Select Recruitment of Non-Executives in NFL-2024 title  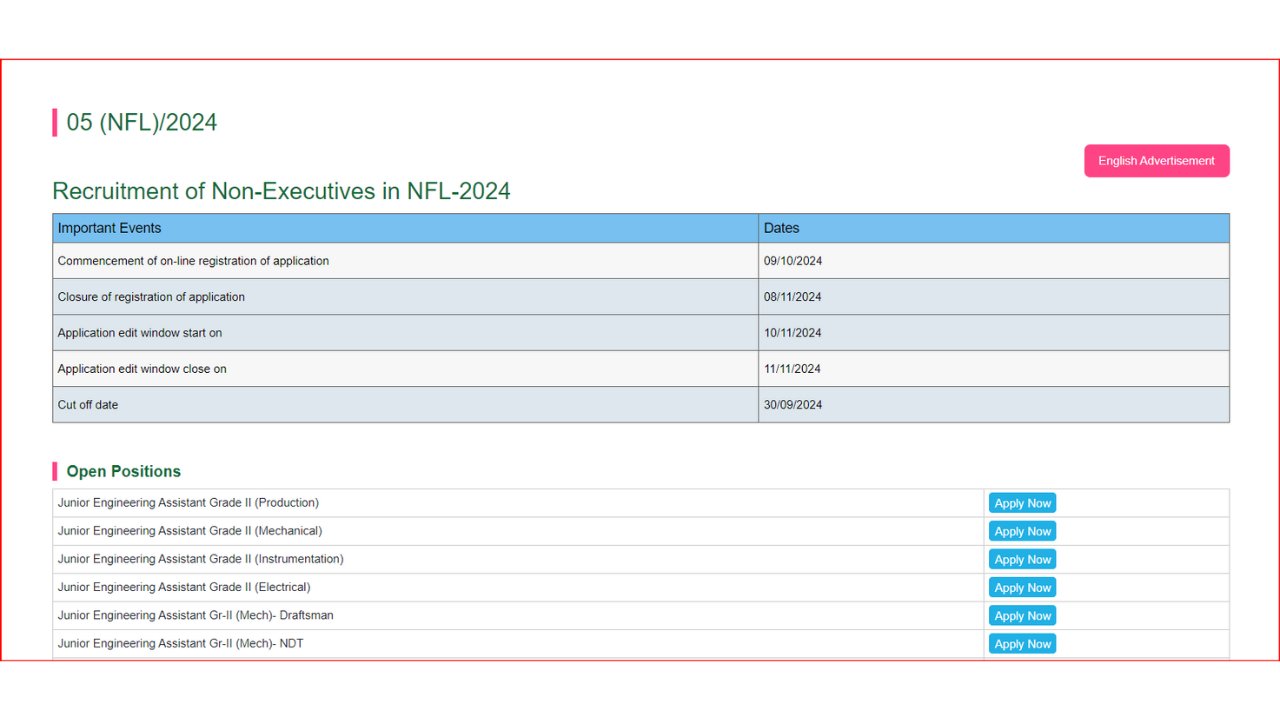click(x=281, y=191)
